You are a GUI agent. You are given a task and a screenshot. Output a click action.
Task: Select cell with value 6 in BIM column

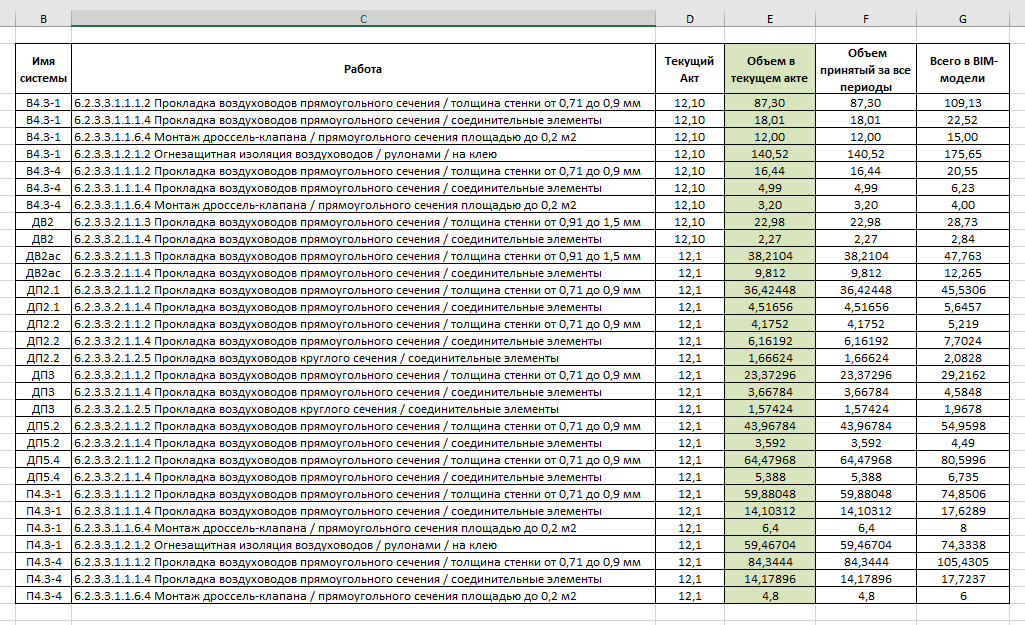click(x=963, y=596)
